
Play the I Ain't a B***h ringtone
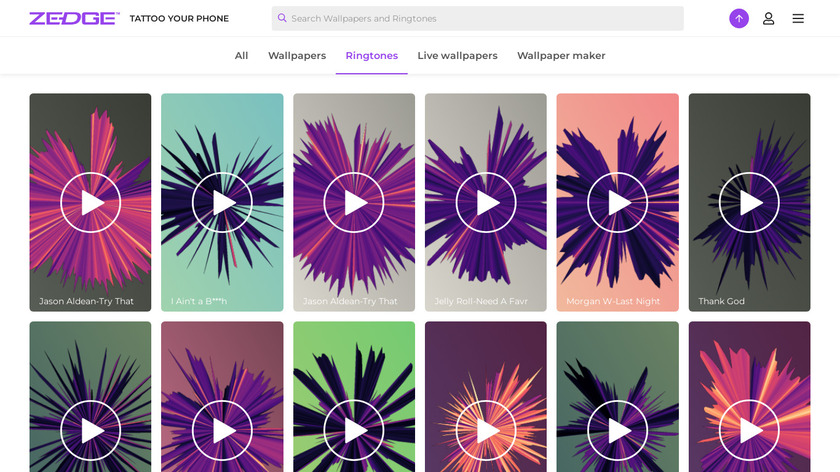click(x=222, y=203)
